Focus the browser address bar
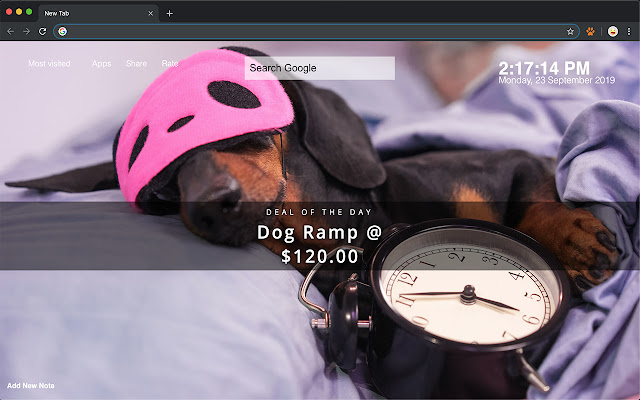 click(x=316, y=31)
